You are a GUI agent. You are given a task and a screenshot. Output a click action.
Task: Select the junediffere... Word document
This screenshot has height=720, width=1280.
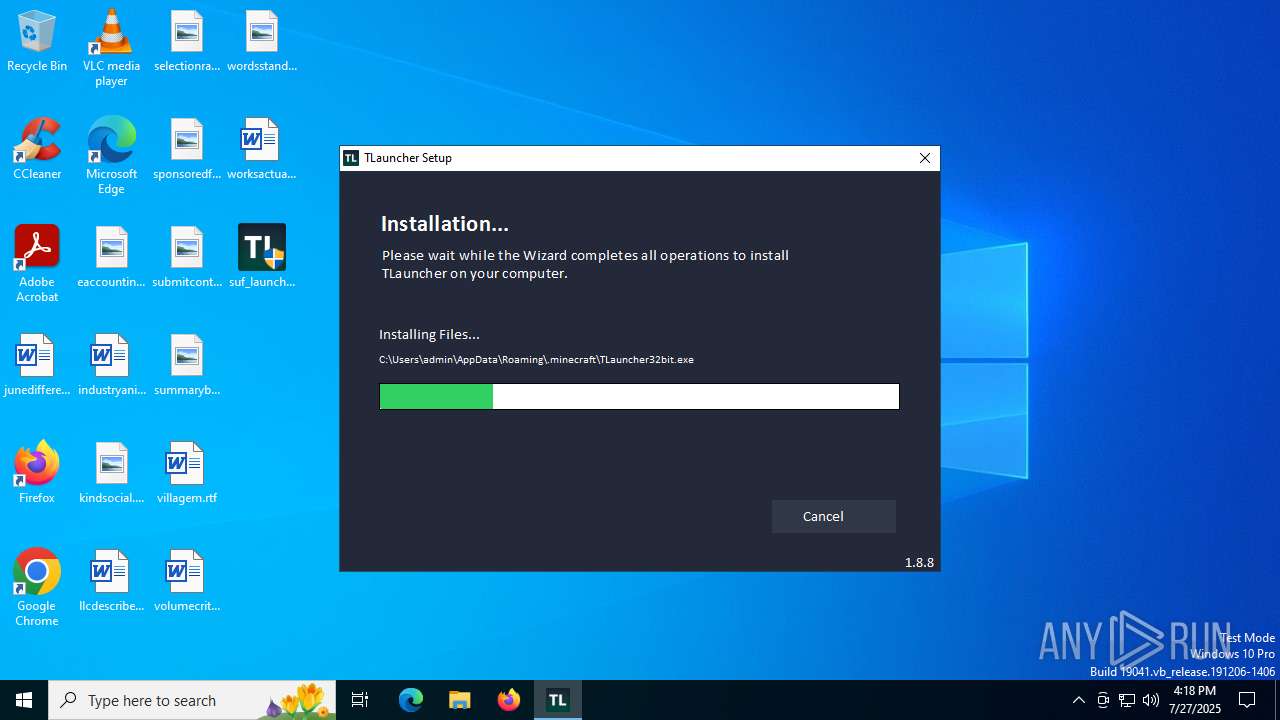point(37,366)
